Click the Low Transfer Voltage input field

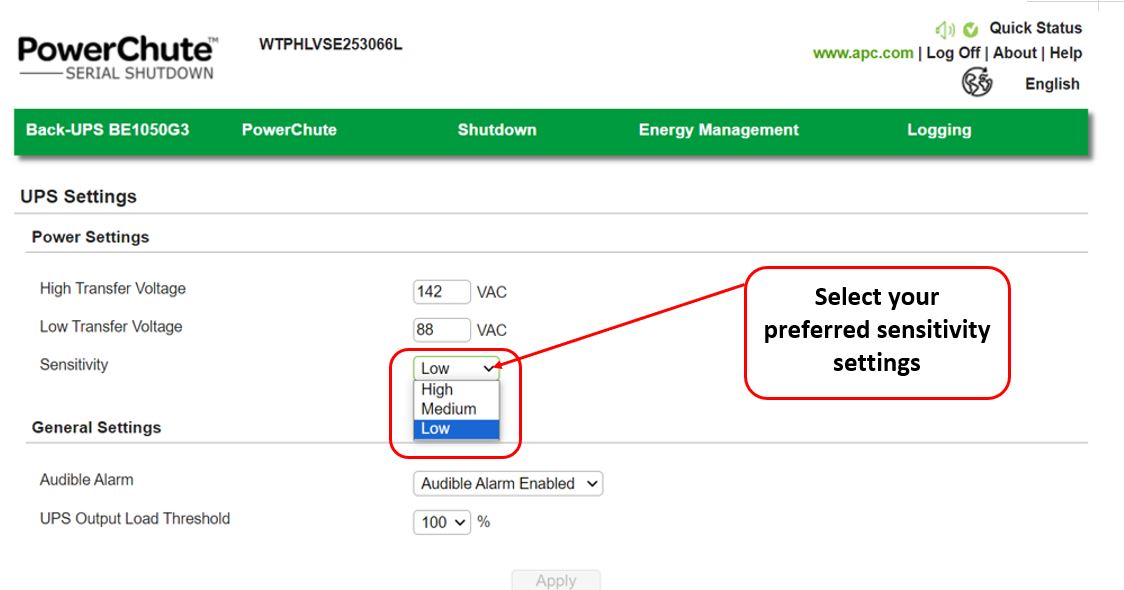(442, 330)
